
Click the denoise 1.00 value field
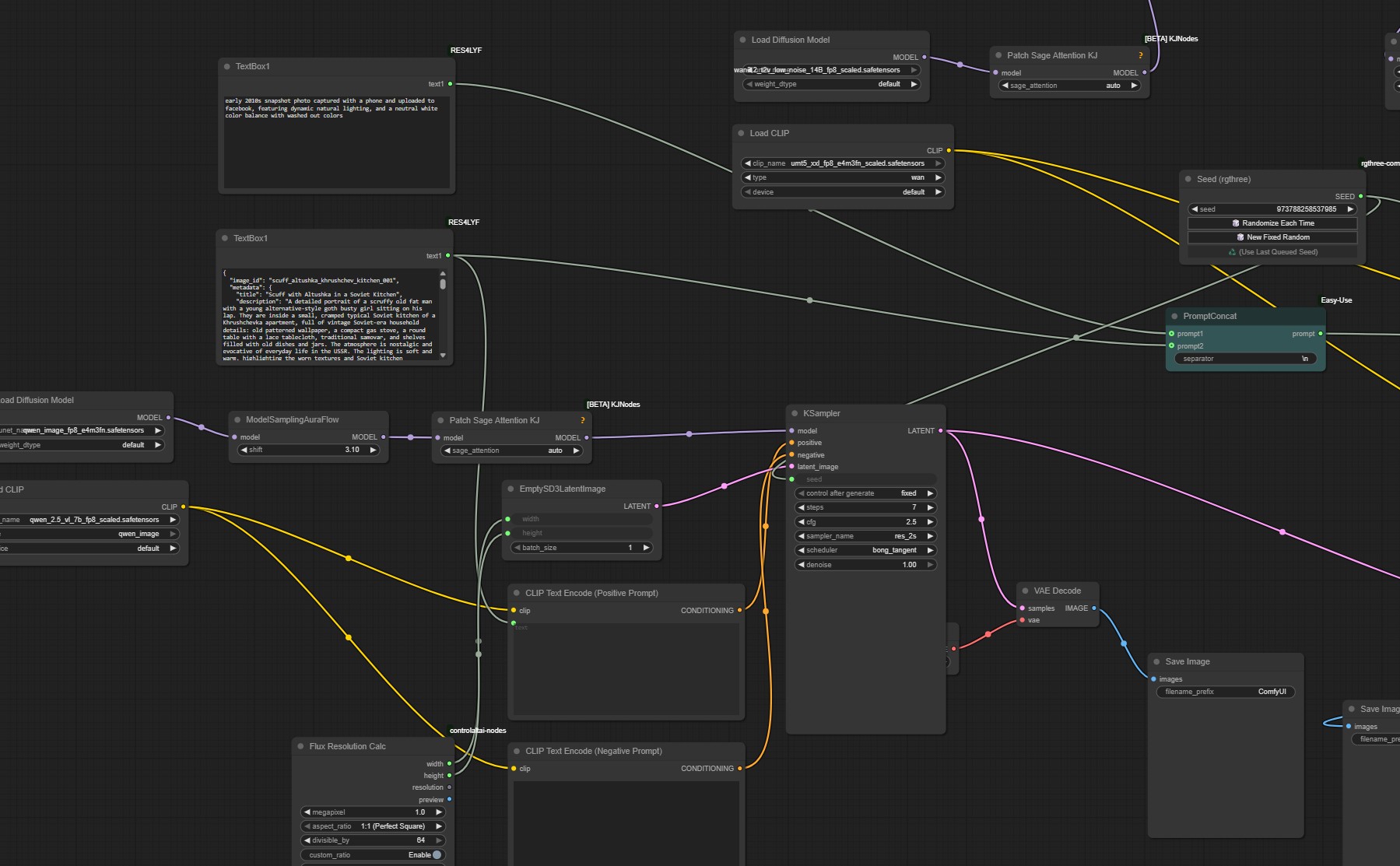[865, 565]
